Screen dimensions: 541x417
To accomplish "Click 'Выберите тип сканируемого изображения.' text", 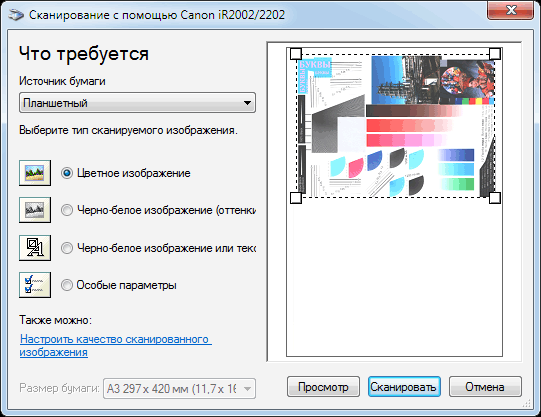I will pyautogui.click(x=128, y=130).
